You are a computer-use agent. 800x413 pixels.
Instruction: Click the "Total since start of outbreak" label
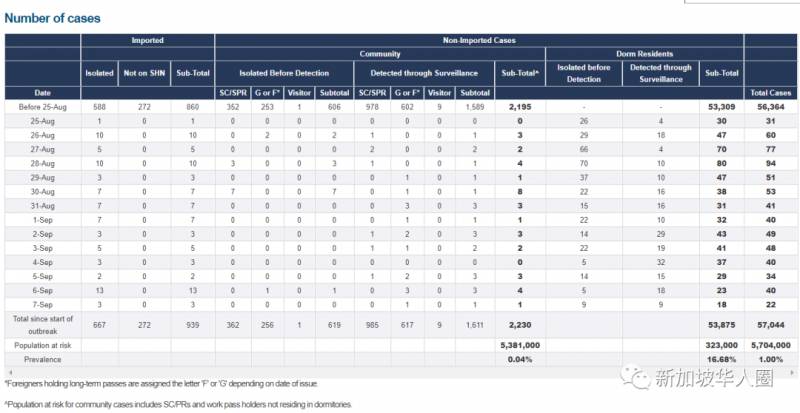42,324
